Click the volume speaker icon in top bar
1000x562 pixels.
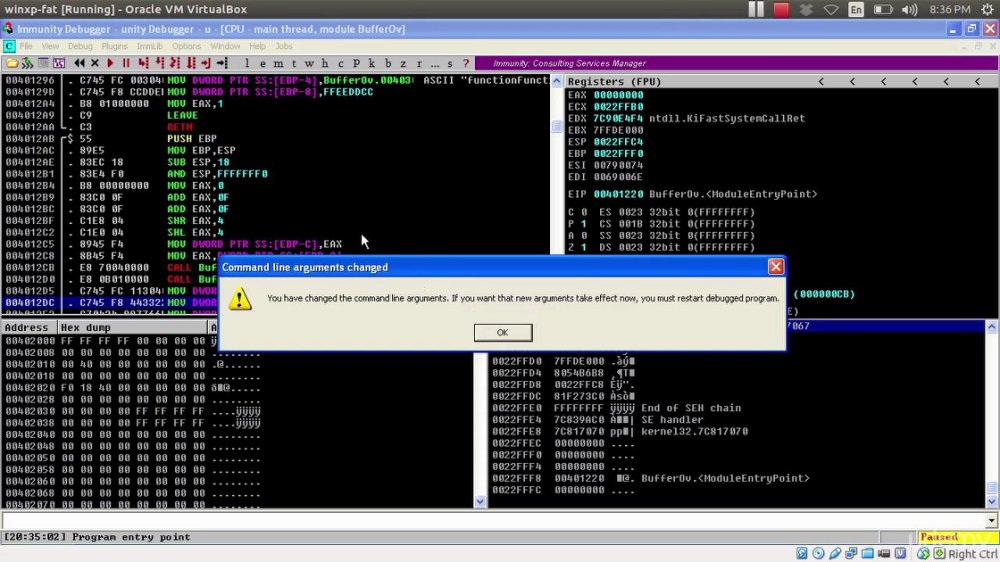pyautogui.click(x=909, y=10)
